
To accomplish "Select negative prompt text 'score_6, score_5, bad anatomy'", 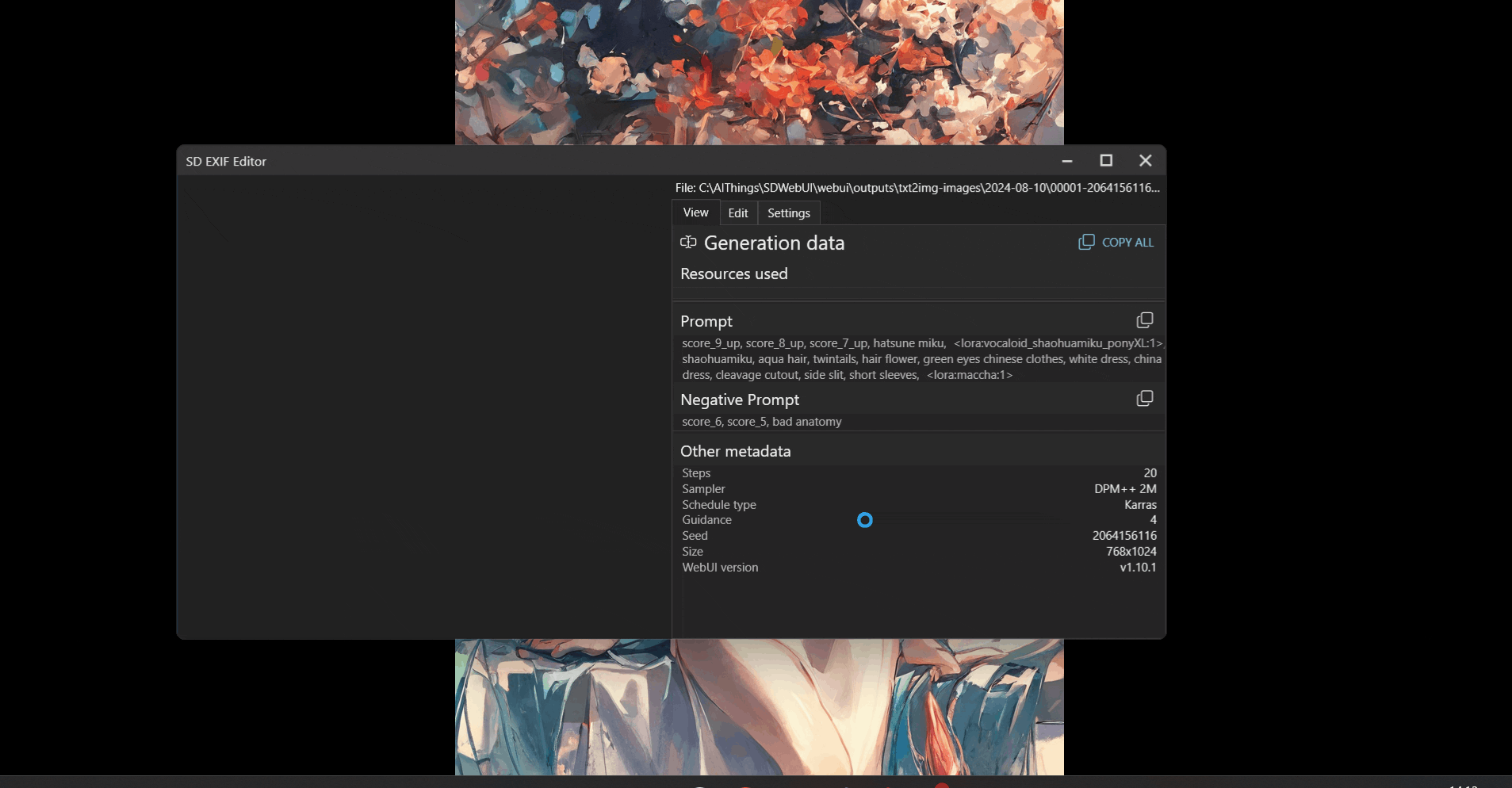I will click(x=762, y=422).
